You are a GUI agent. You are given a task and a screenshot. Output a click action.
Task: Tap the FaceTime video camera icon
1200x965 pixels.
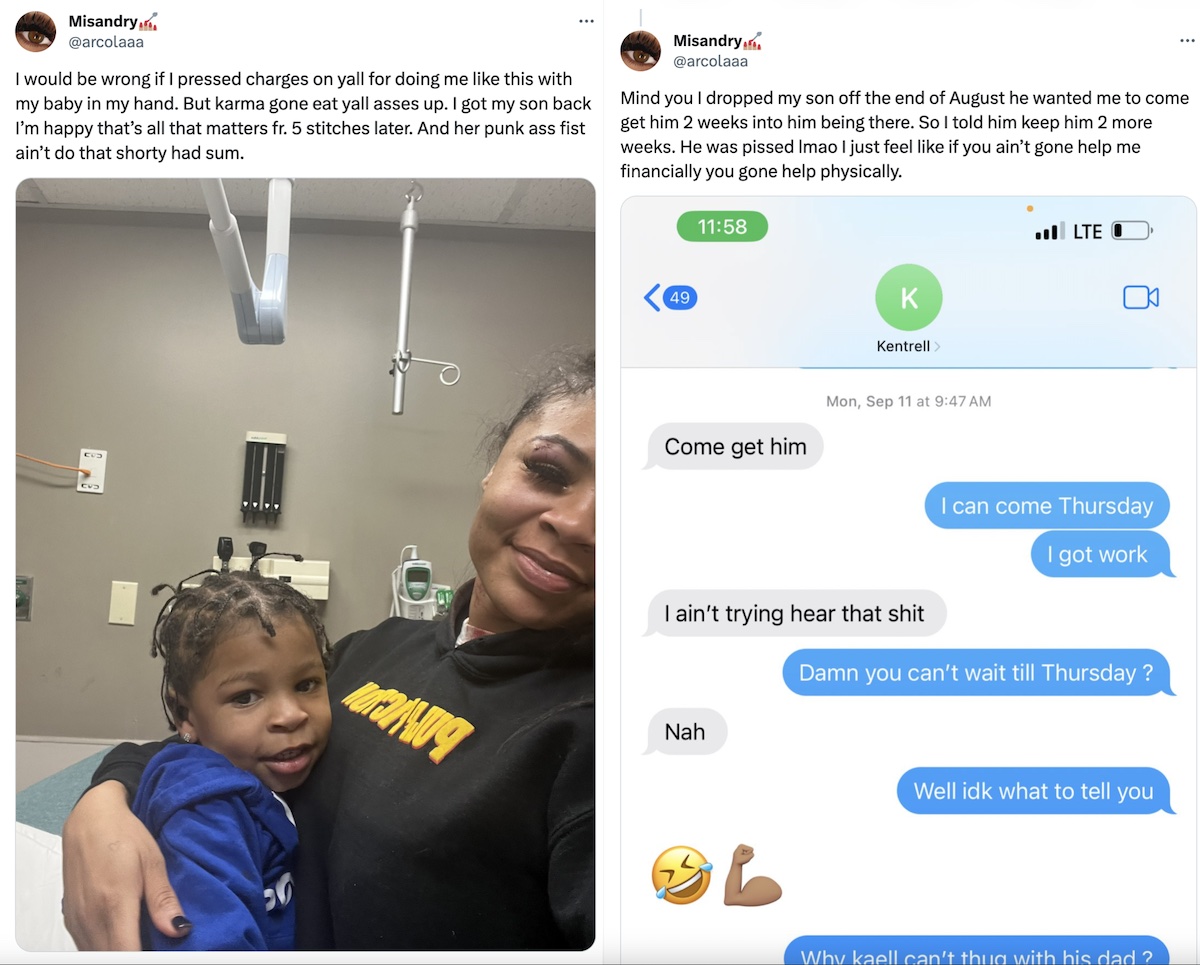click(x=1140, y=297)
